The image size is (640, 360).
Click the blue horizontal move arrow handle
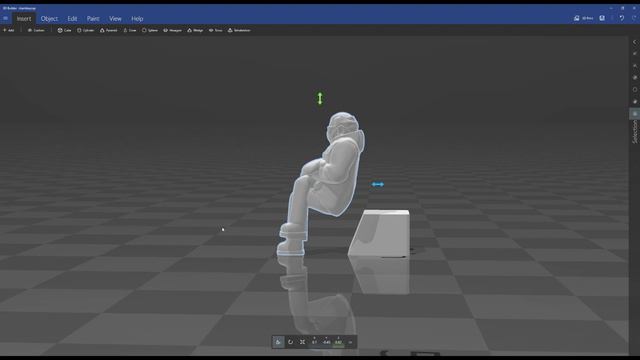[x=378, y=184]
